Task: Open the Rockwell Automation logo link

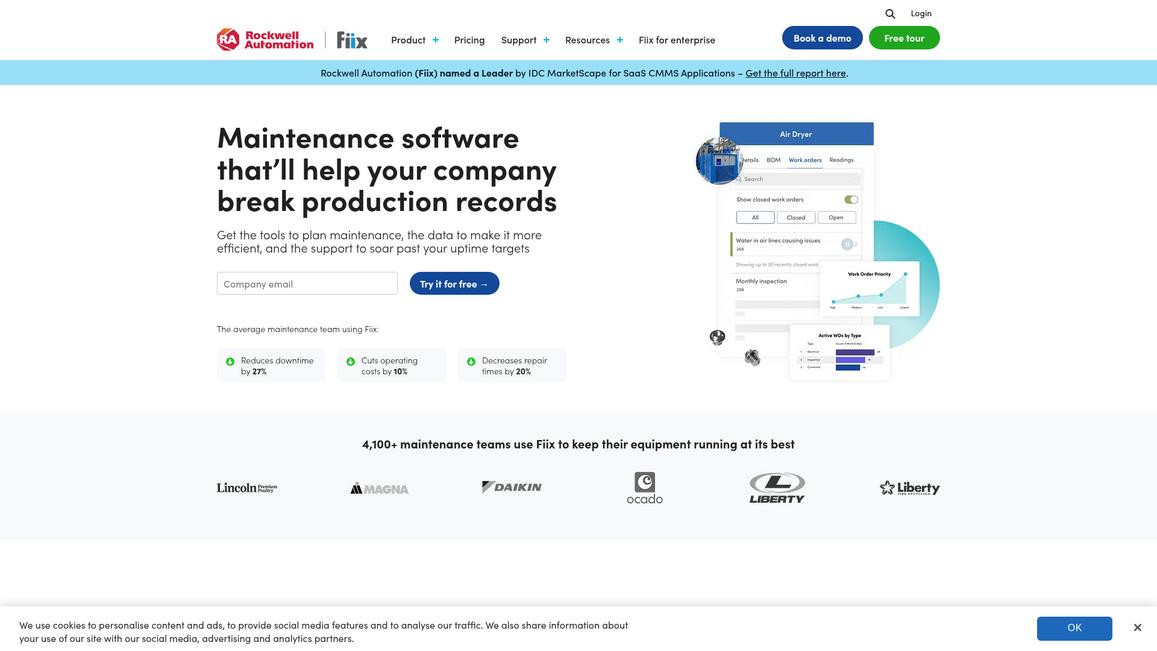Action: [265, 39]
